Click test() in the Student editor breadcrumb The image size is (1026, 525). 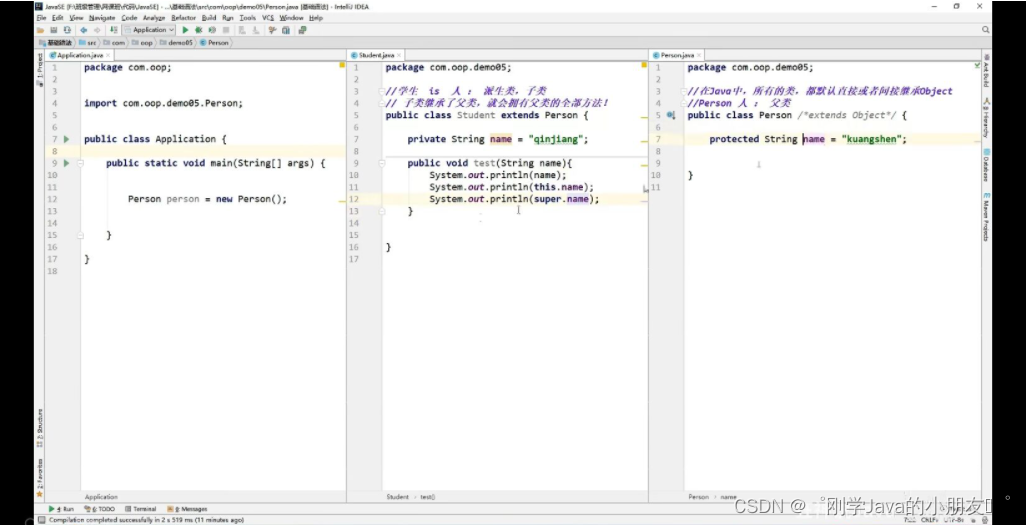[427, 497]
